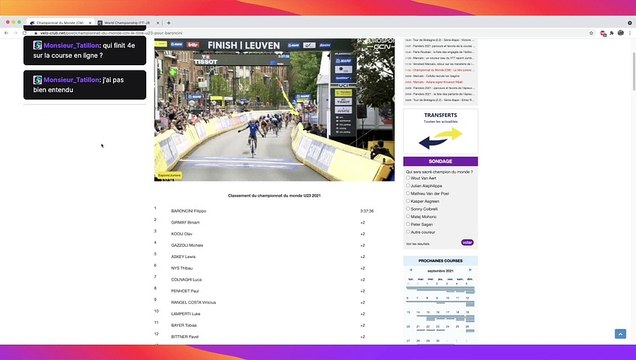Viewport: 636px width, 360px height.
Task: Click the winner's time 3:37:36
Action: pos(367,211)
